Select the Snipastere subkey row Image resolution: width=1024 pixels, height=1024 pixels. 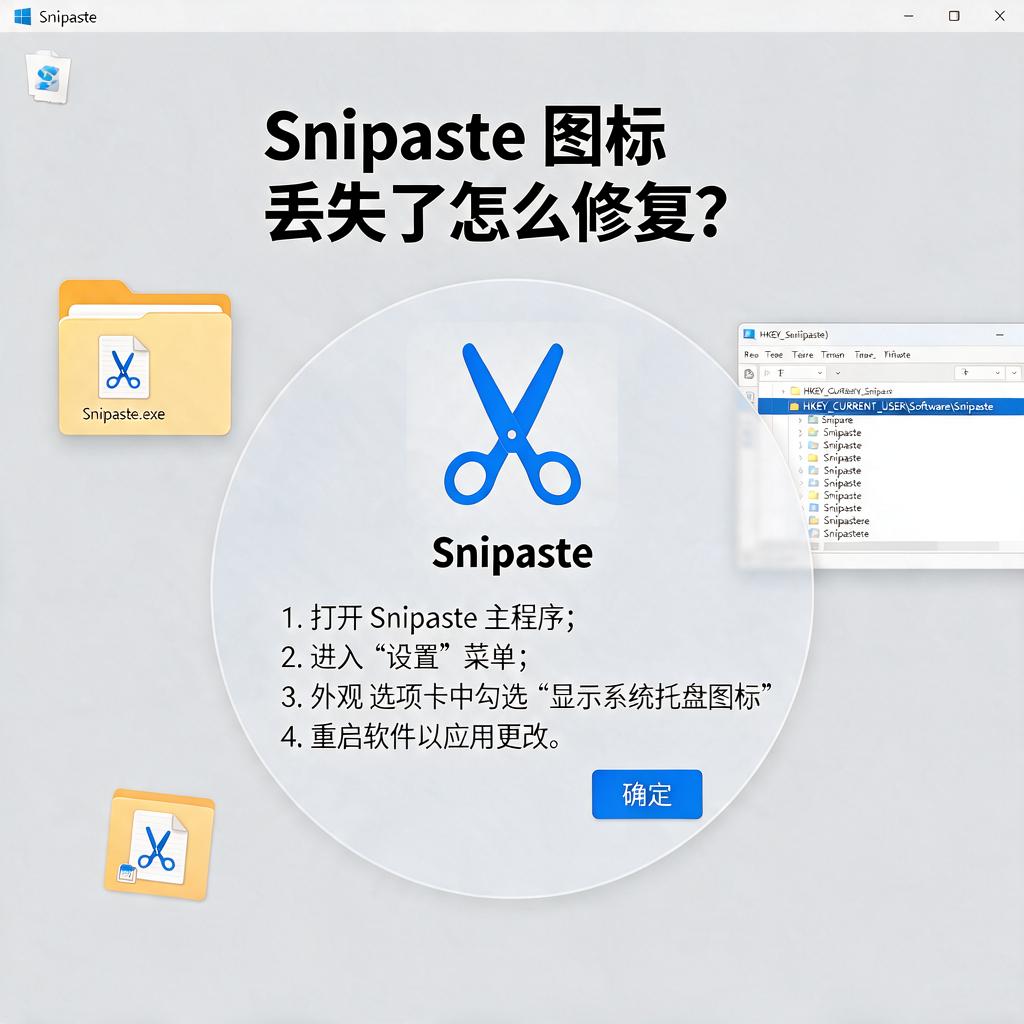[846, 520]
